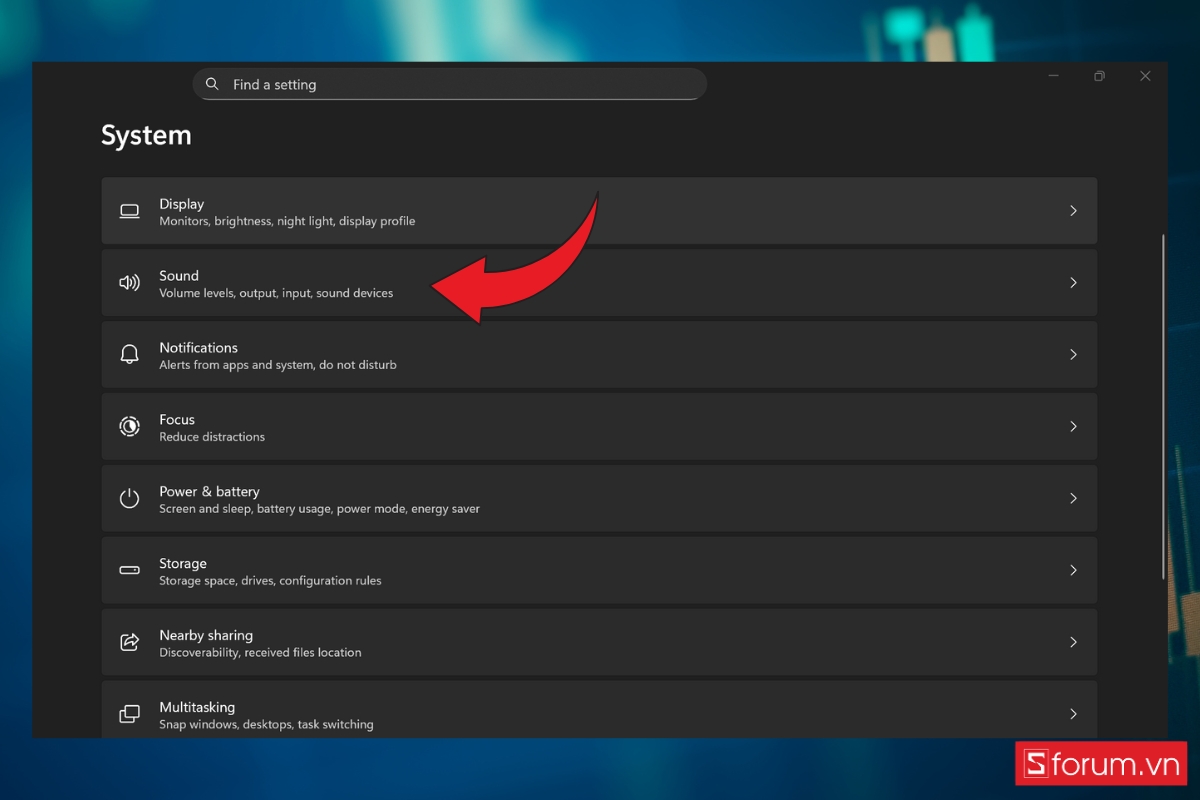Image resolution: width=1200 pixels, height=800 pixels.
Task: Click the Notifications bell icon
Action: 129,355
